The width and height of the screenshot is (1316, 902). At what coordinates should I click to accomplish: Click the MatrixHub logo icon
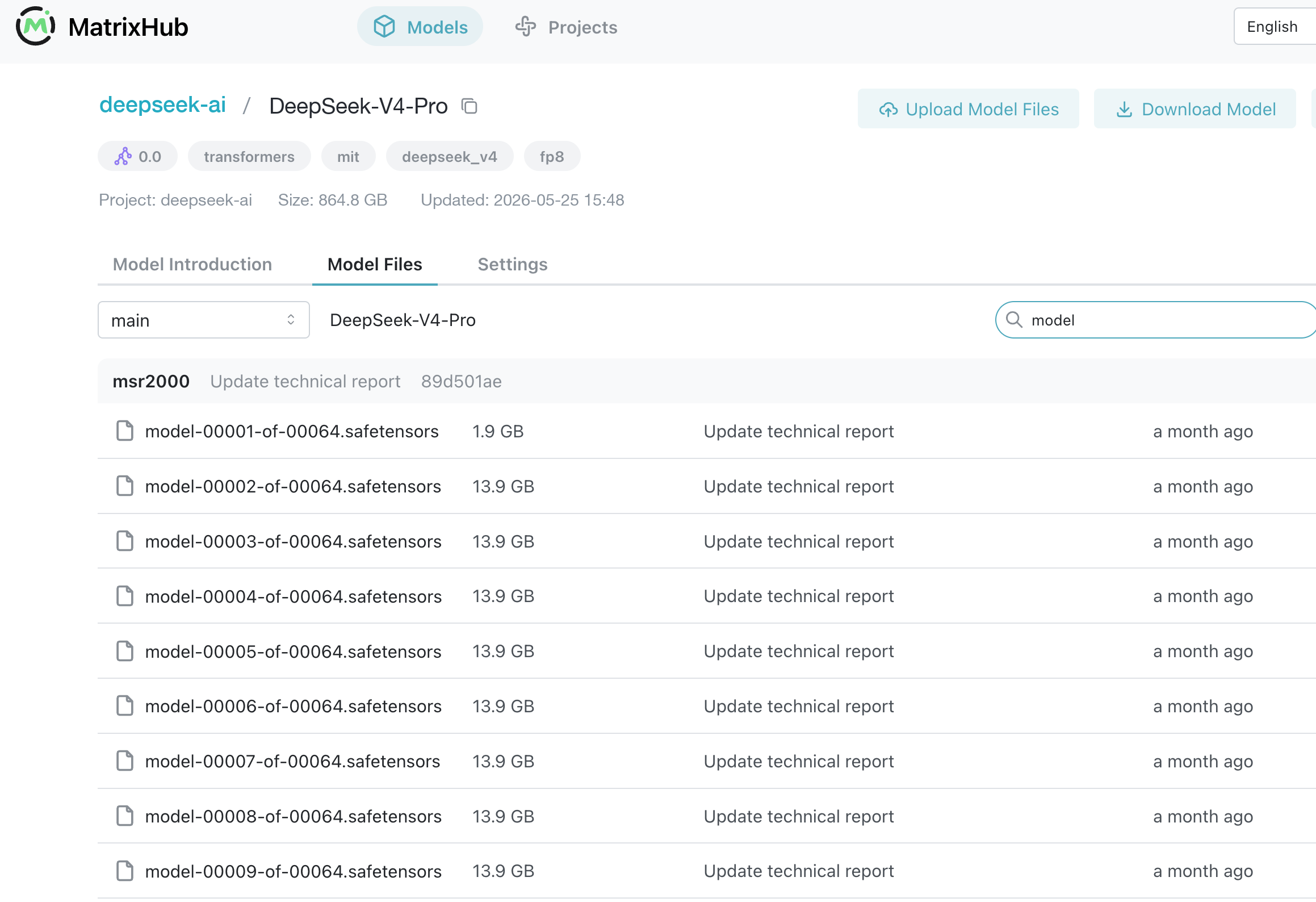click(35, 26)
